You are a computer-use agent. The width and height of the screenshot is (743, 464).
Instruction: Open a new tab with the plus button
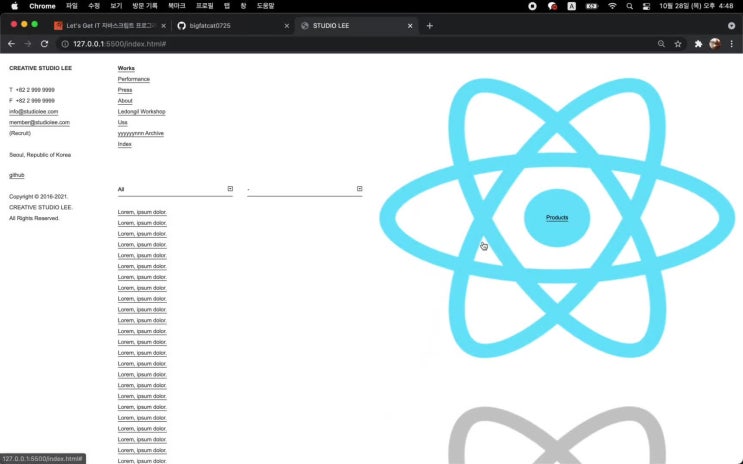tap(430, 26)
